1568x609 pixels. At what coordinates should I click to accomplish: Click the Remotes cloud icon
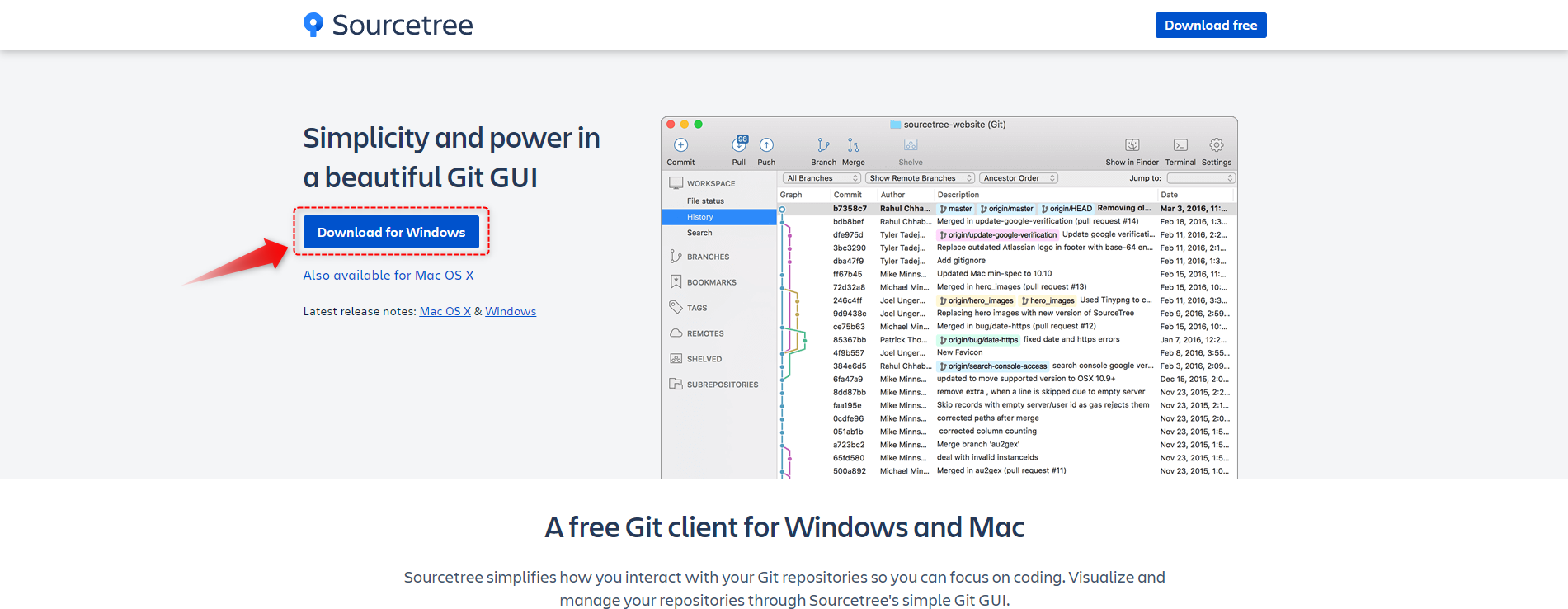click(x=676, y=333)
